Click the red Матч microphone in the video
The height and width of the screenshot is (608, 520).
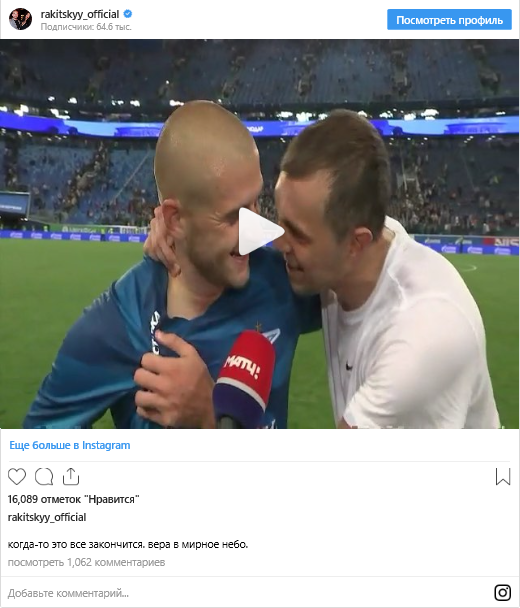point(244,378)
